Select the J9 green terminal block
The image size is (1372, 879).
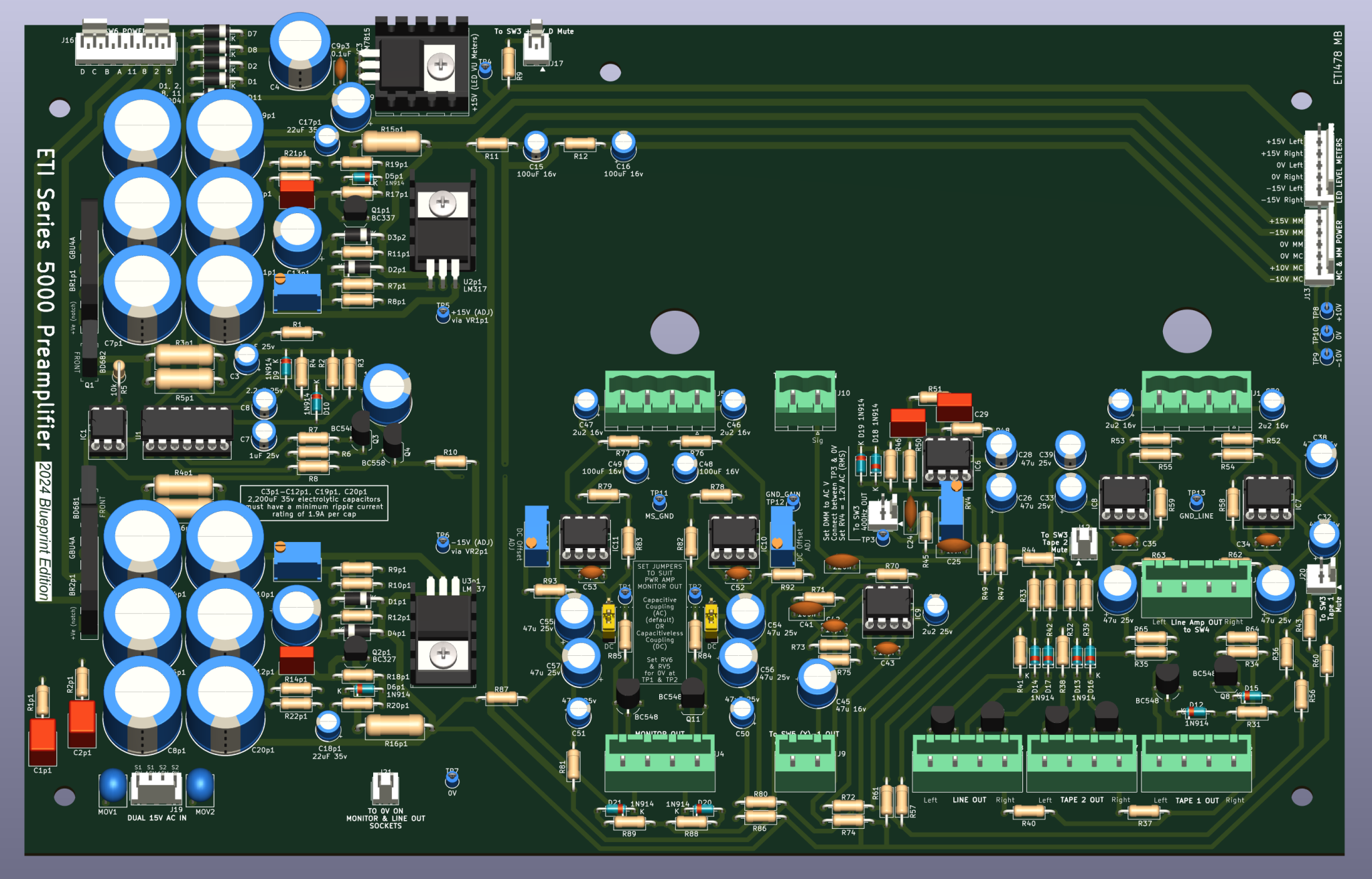(805, 762)
